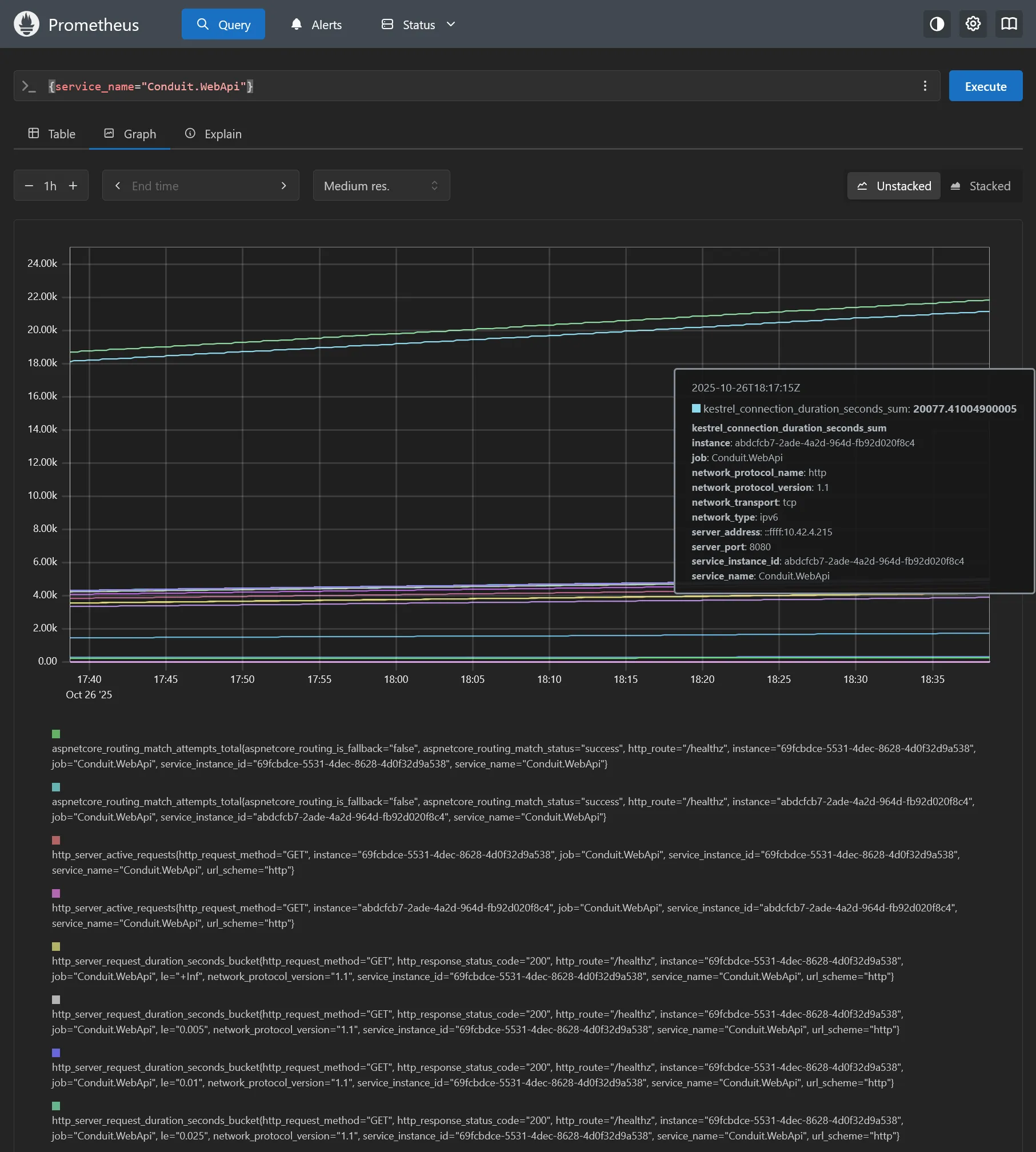Open the documentation book icon
The height and width of the screenshot is (1152, 1036).
tap(1009, 24)
